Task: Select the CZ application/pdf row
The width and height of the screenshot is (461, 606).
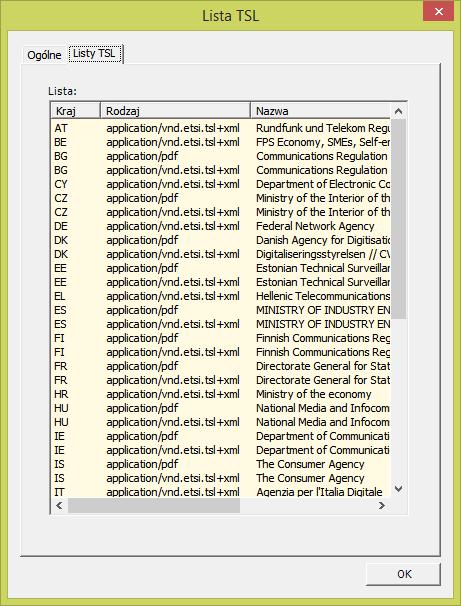Action: (221, 198)
